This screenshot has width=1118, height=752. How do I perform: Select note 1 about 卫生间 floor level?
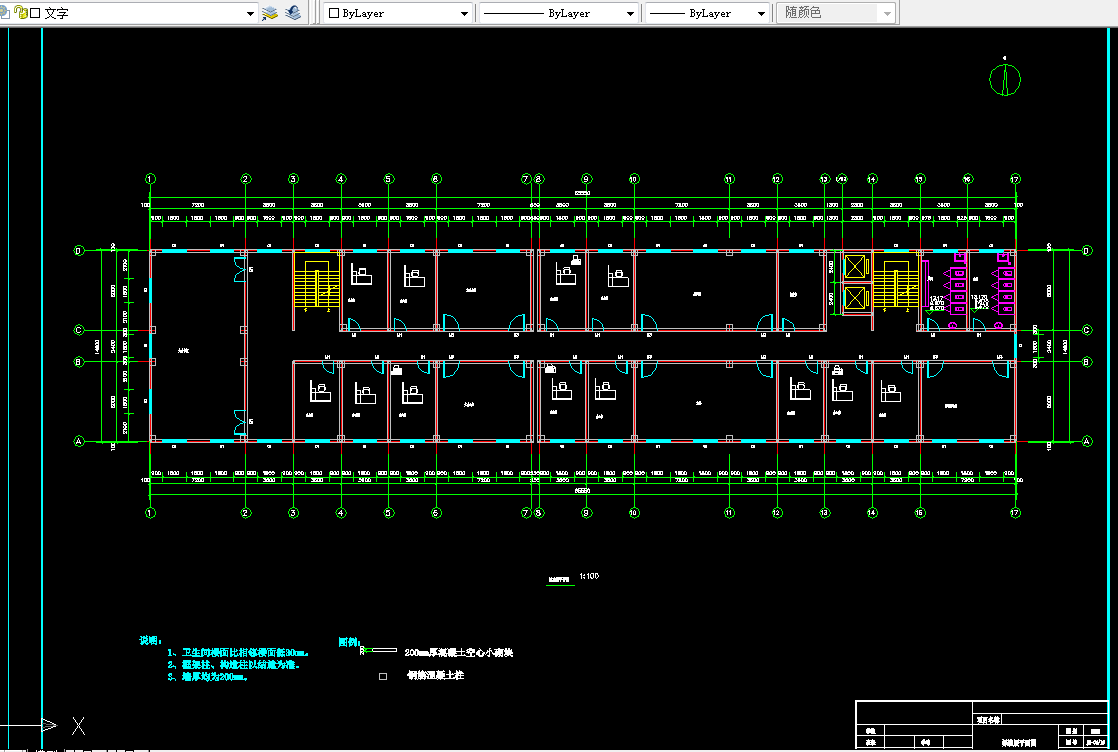238,652
